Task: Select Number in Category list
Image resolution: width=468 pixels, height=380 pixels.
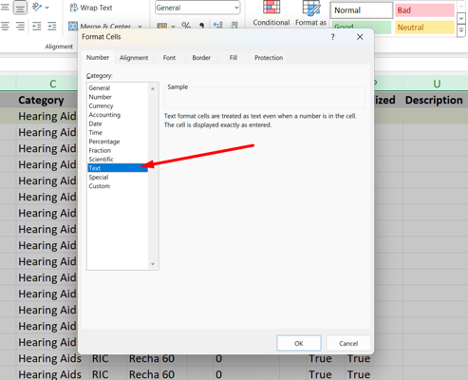Action: pyautogui.click(x=118, y=97)
